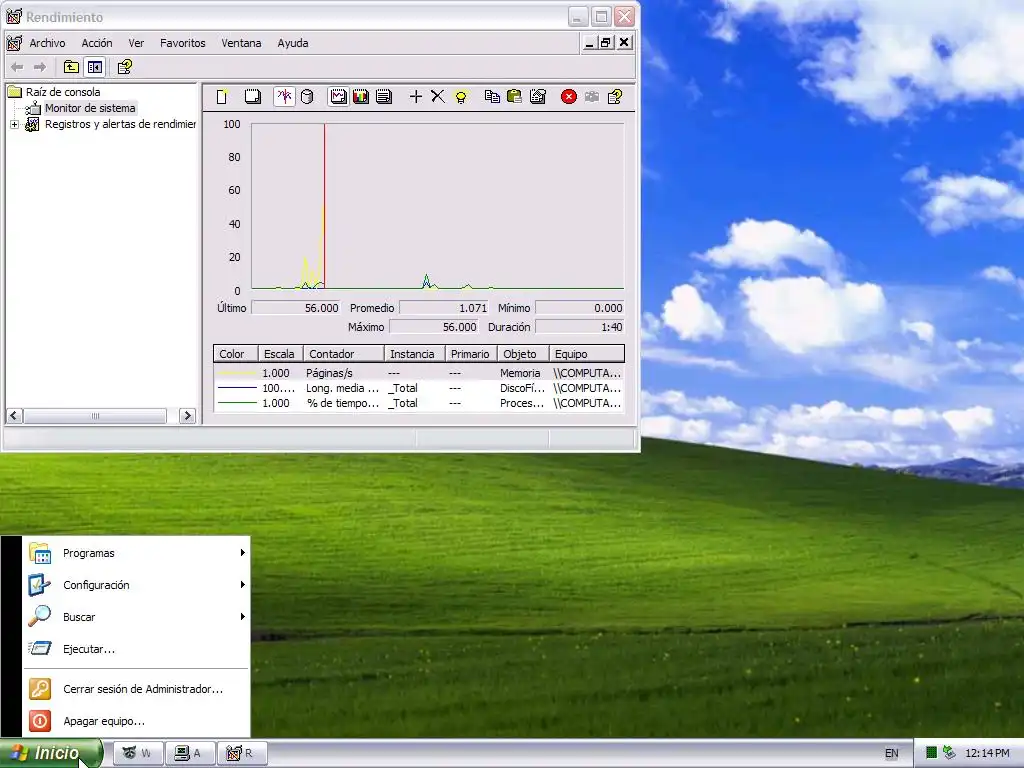Click Ejecutar... in Start menu
Image resolution: width=1024 pixels, height=768 pixels.
[x=136, y=649]
